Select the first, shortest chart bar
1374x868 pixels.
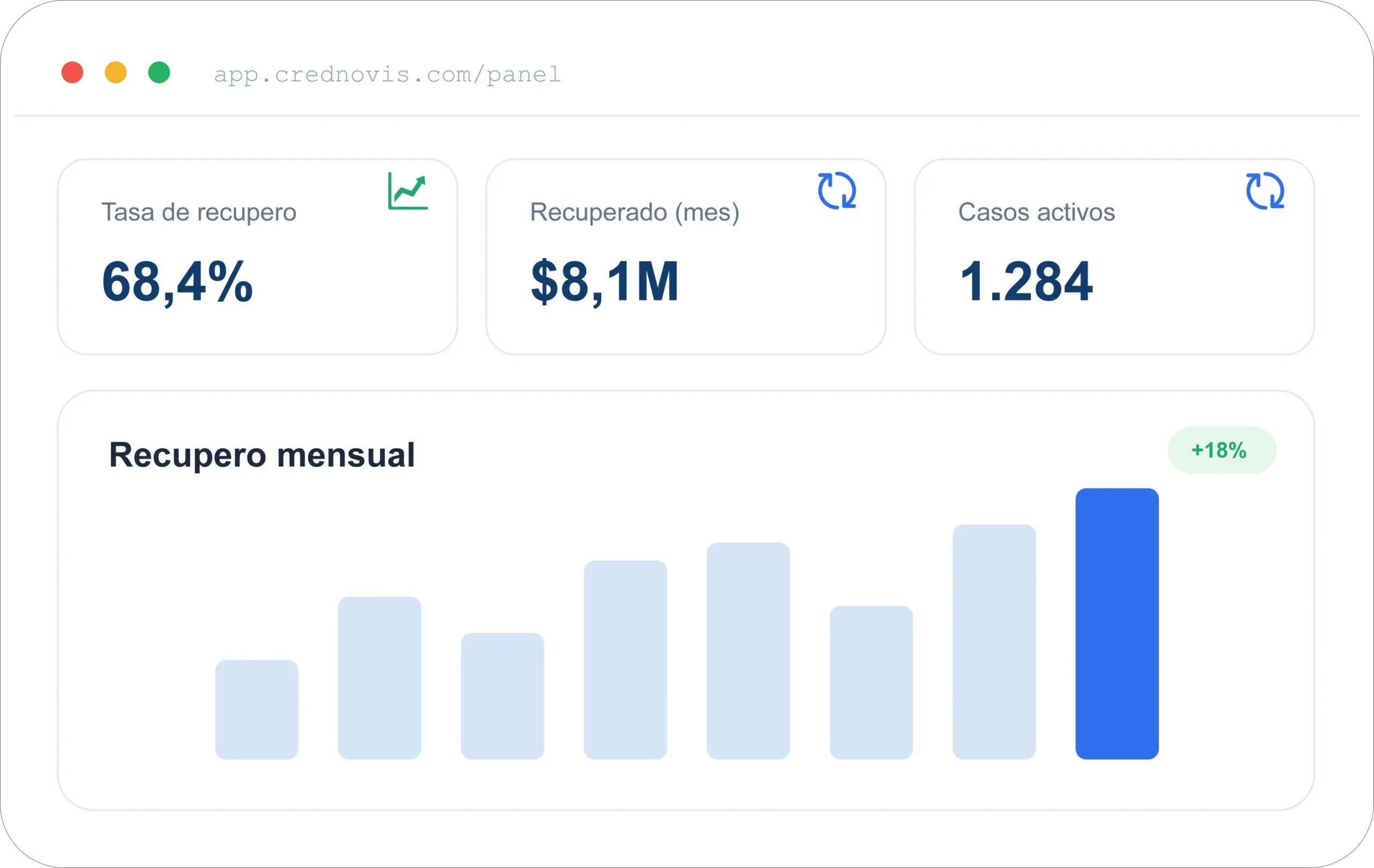(256, 709)
